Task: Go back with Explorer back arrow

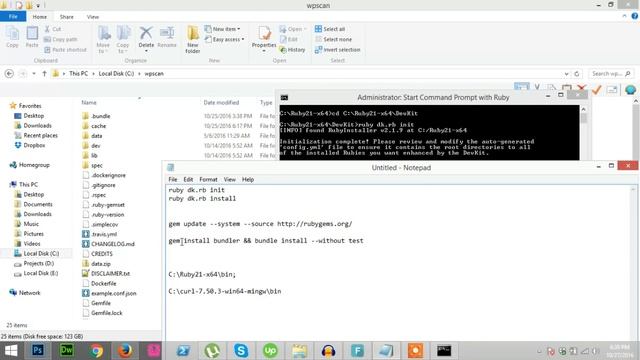Action: tap(9, 74)
